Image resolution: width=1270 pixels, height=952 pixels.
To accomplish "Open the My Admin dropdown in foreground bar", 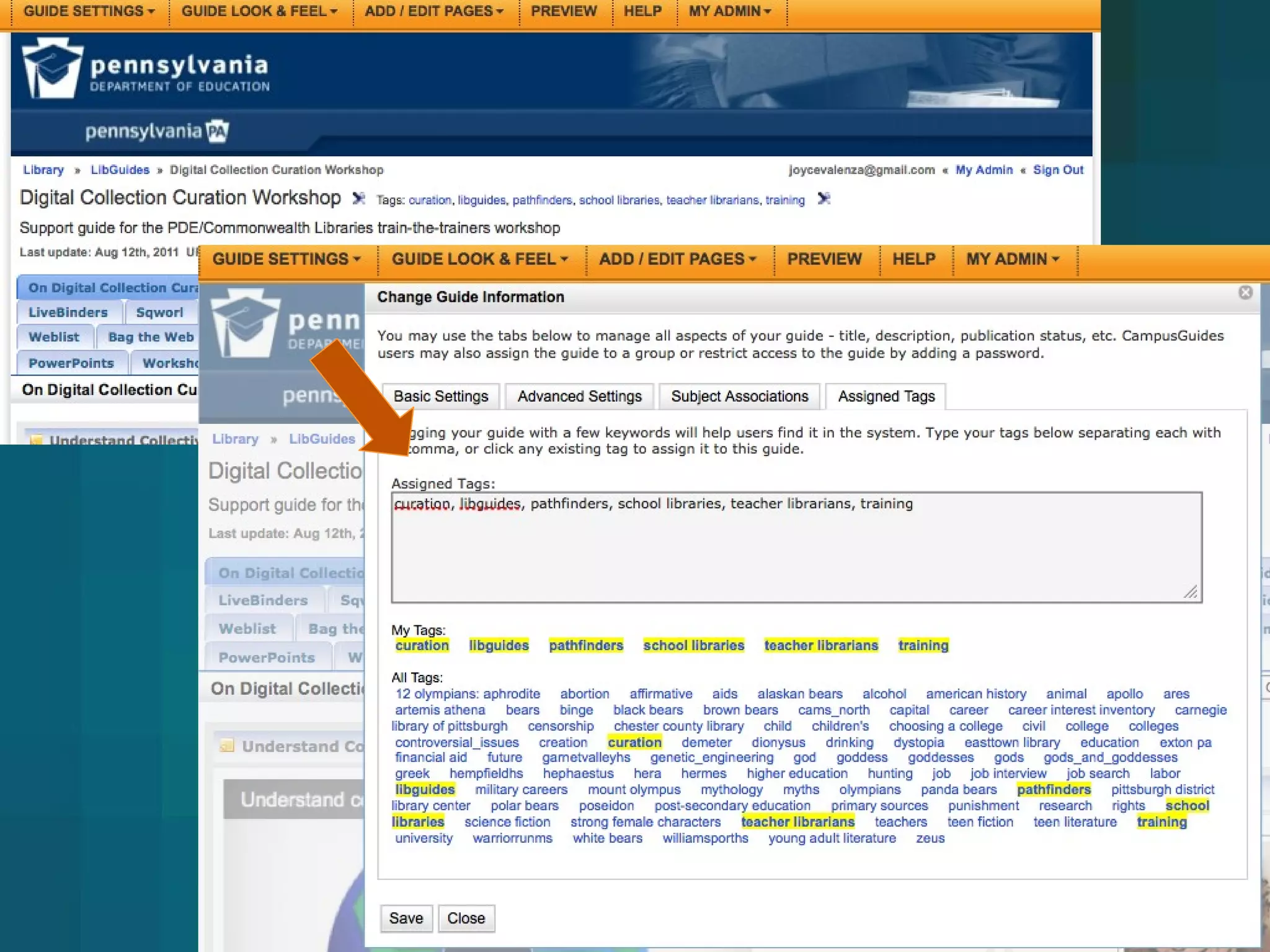I will [x=1012, y=259].
